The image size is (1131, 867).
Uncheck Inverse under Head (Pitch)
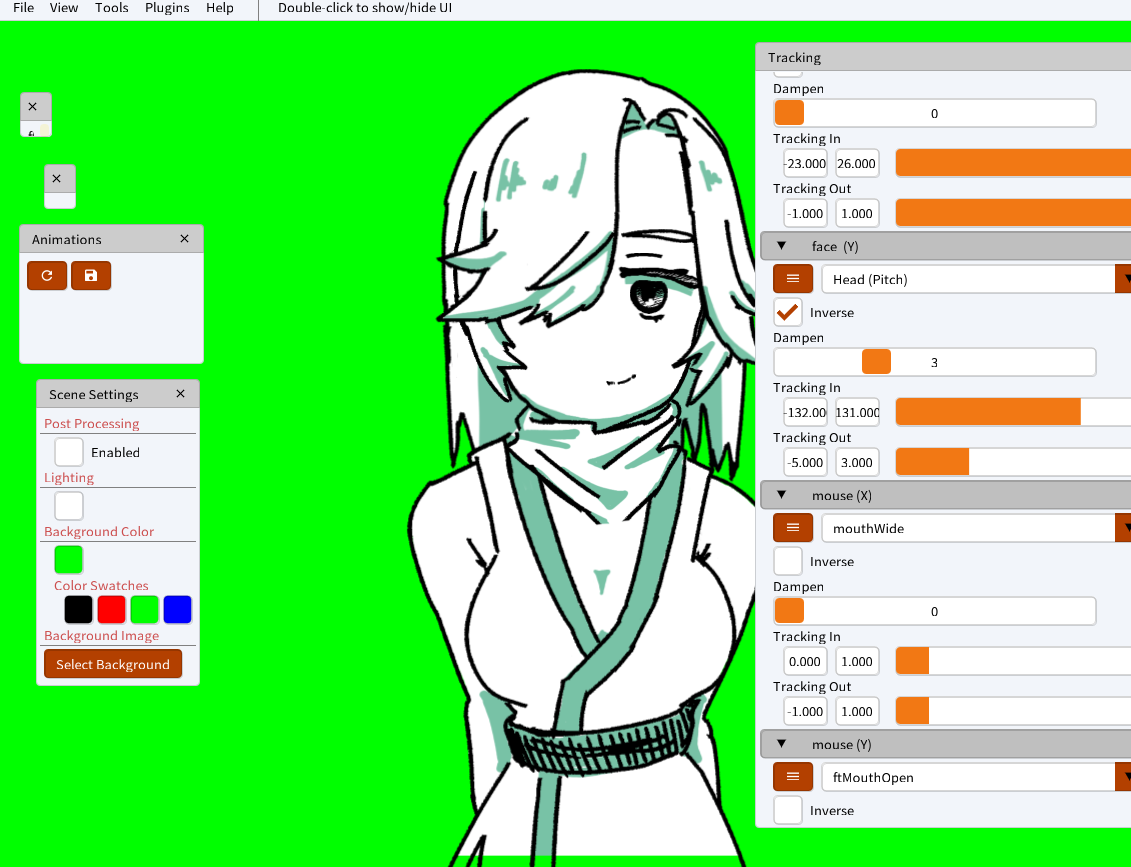tap(787, 312)
